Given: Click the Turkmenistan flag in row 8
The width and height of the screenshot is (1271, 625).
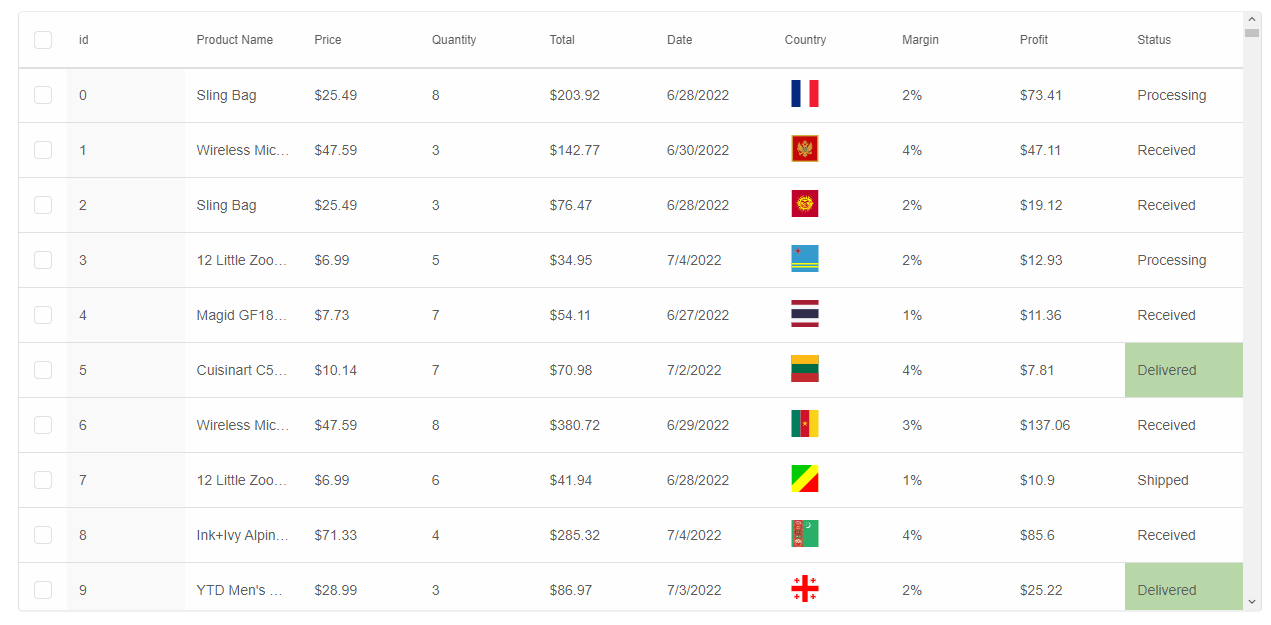Looking at the screenshot, I should tap(804, 534).
